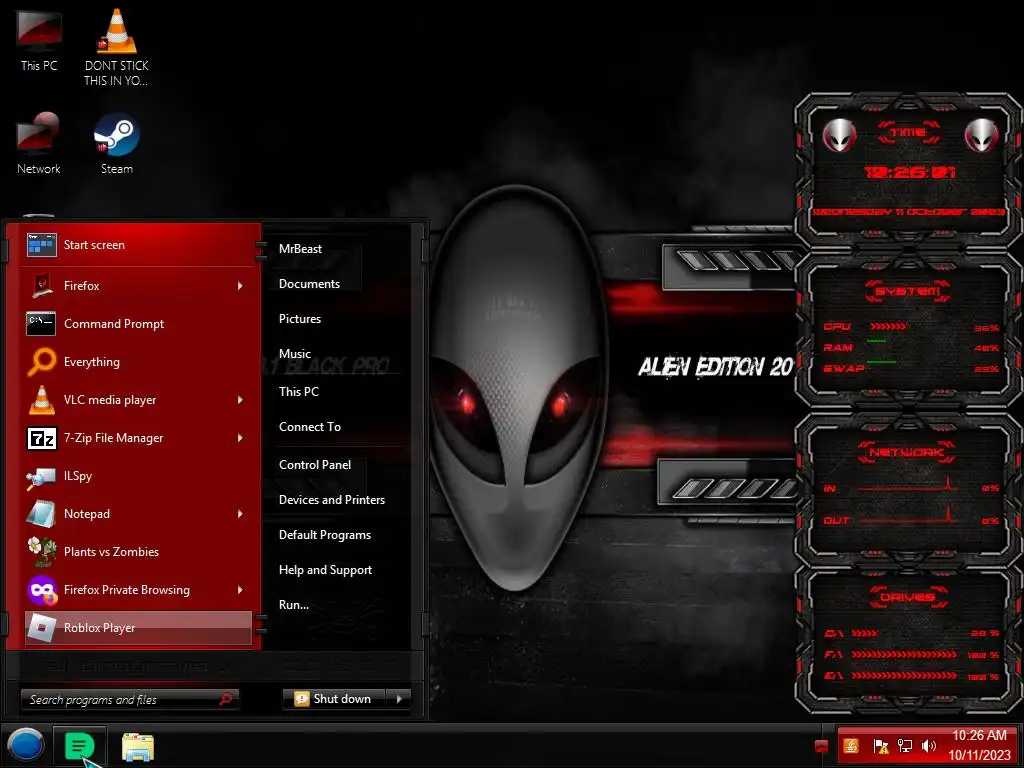Image resolution: width=1024 pixels, height=768 pixels.
Task: Click the Network OUT traffic graph
Action: point(907,516)
